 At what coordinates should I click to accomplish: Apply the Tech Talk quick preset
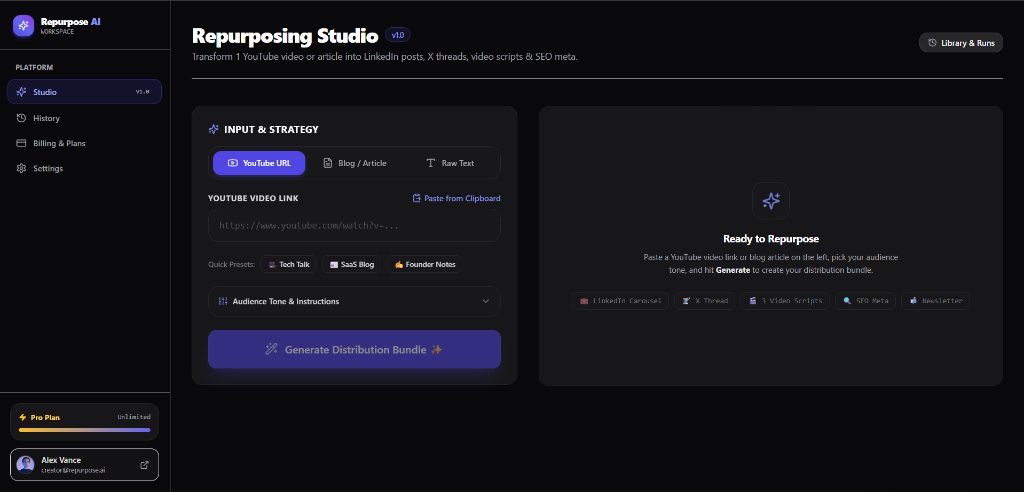pyautogui.click(x=289, y=265)
